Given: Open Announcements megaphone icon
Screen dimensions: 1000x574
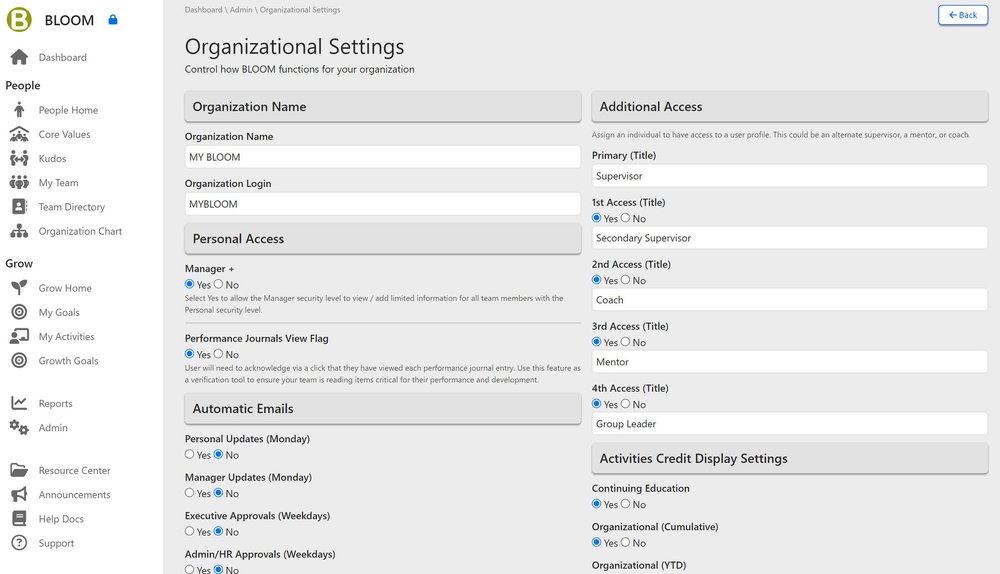Looking at the screenshot, I should 19,494.
